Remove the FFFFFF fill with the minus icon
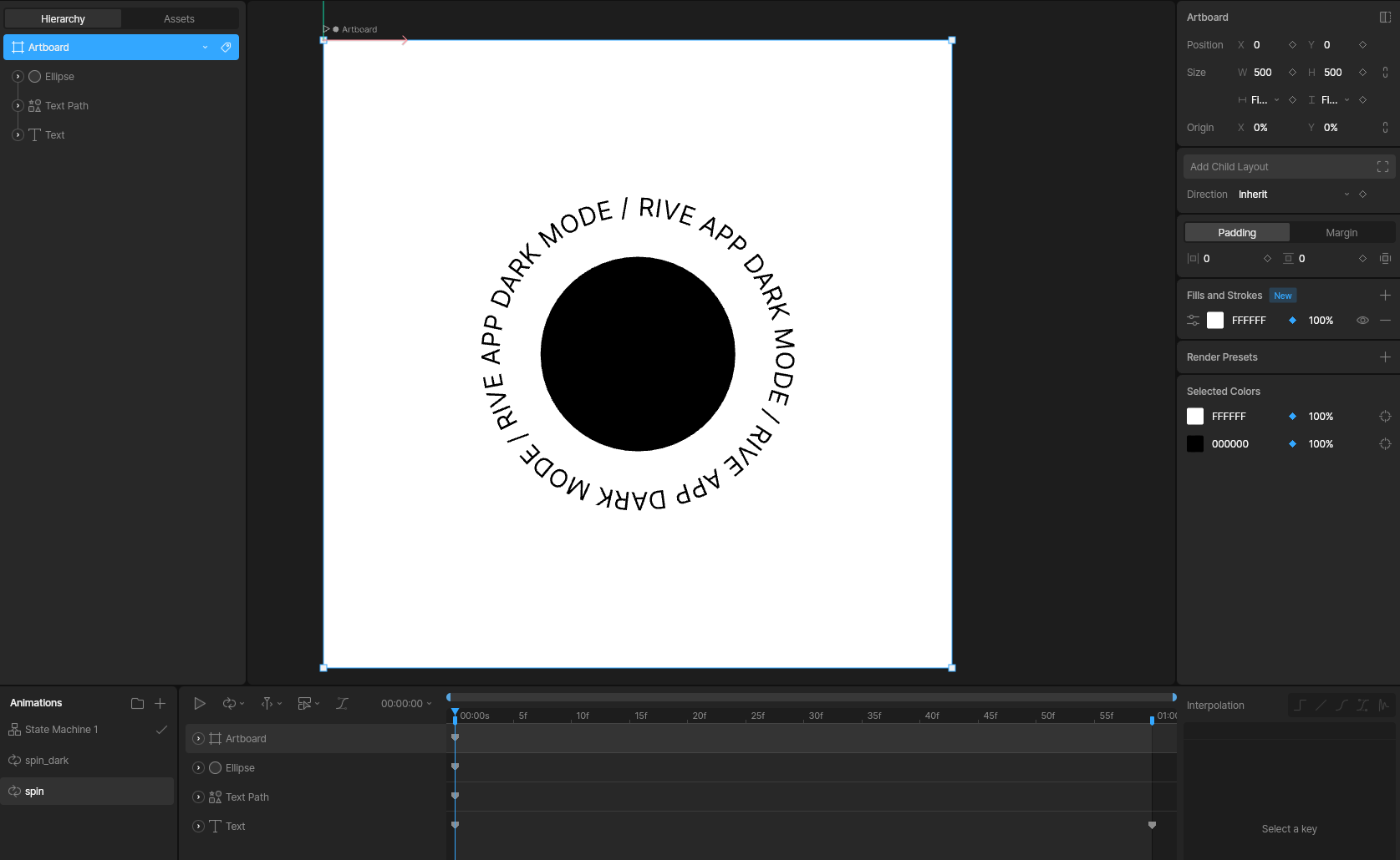 (1385, 320)
